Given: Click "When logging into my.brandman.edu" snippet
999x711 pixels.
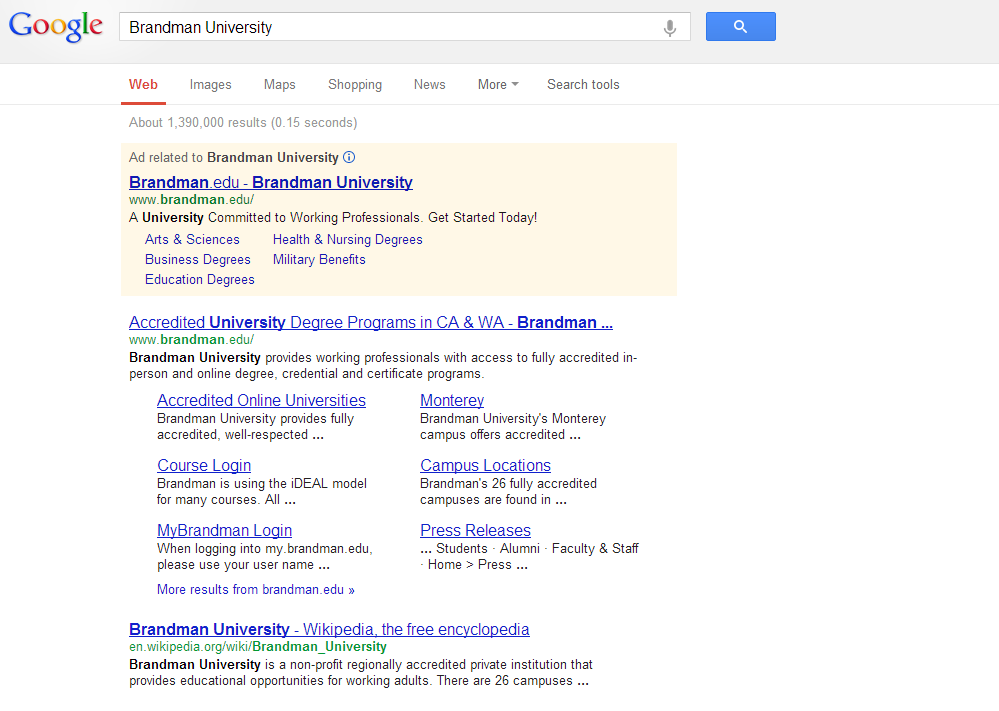Looking at the screenshot, I should point(264,556).
